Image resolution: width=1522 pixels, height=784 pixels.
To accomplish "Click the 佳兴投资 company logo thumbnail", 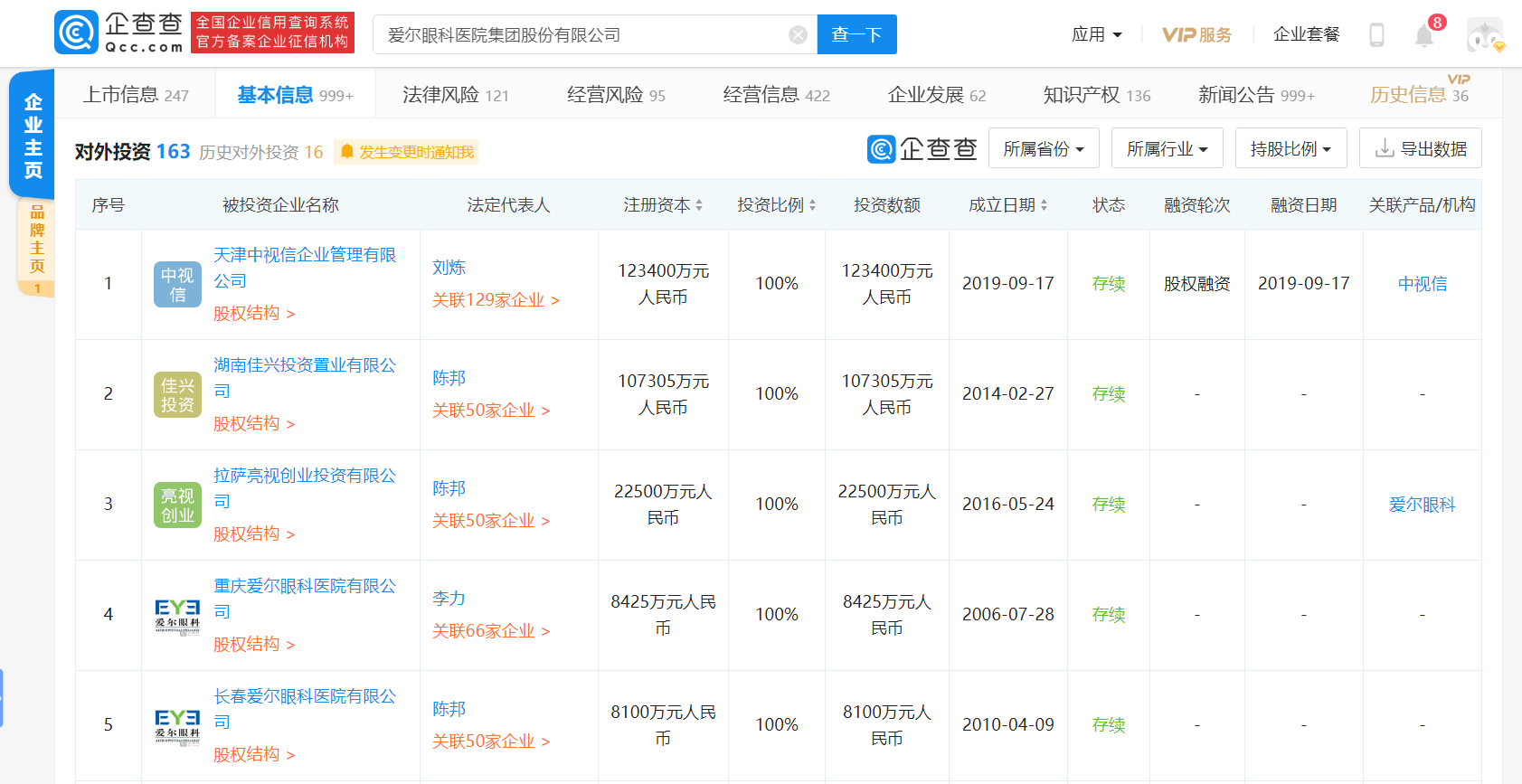I will coord(177,394).
